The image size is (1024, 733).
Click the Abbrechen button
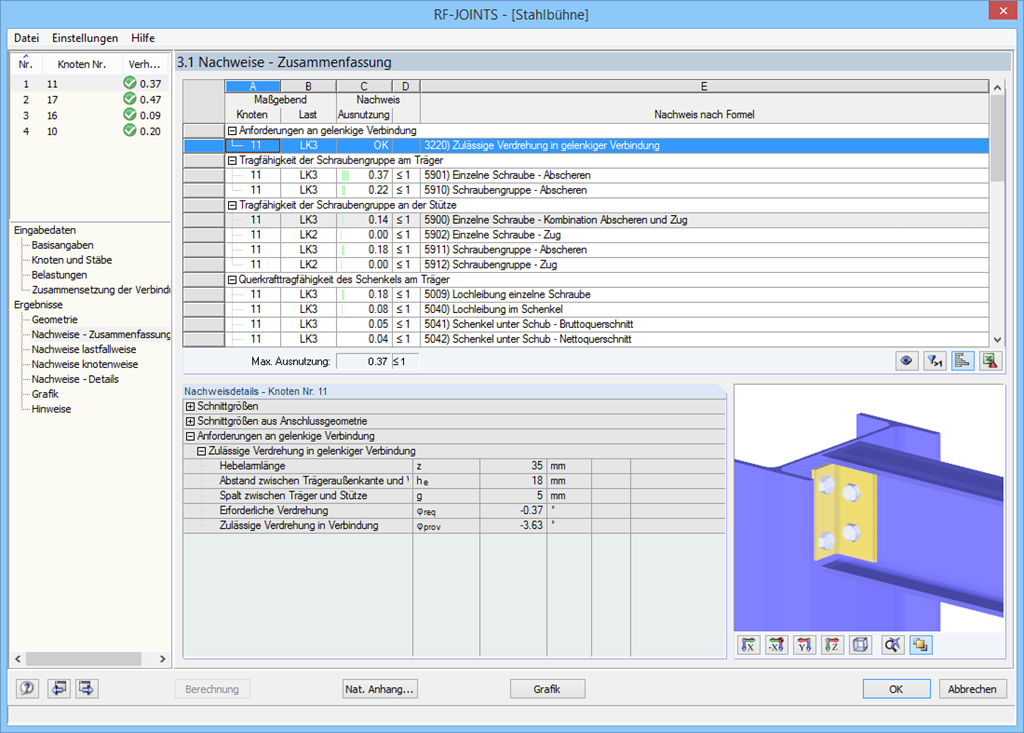tap(972, 689)
